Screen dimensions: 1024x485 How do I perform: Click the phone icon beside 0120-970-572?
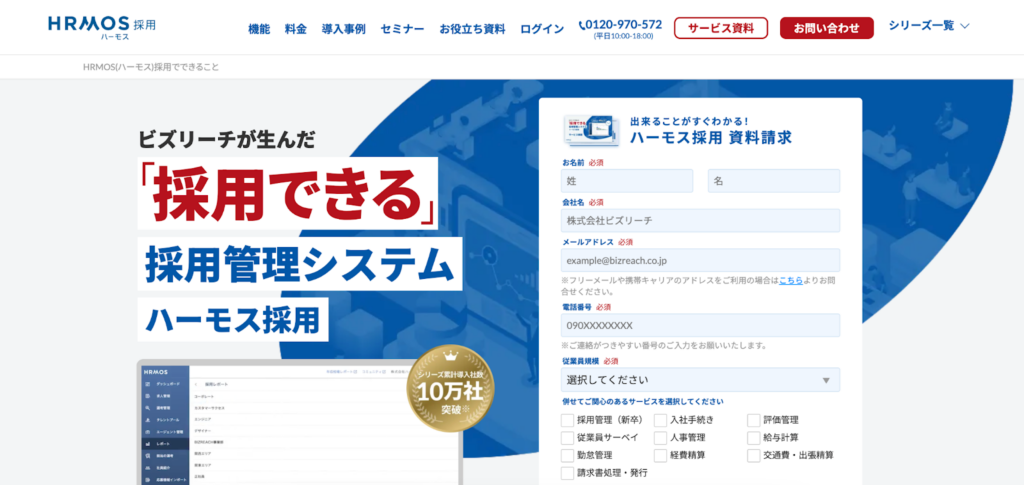tap(584, 24)
